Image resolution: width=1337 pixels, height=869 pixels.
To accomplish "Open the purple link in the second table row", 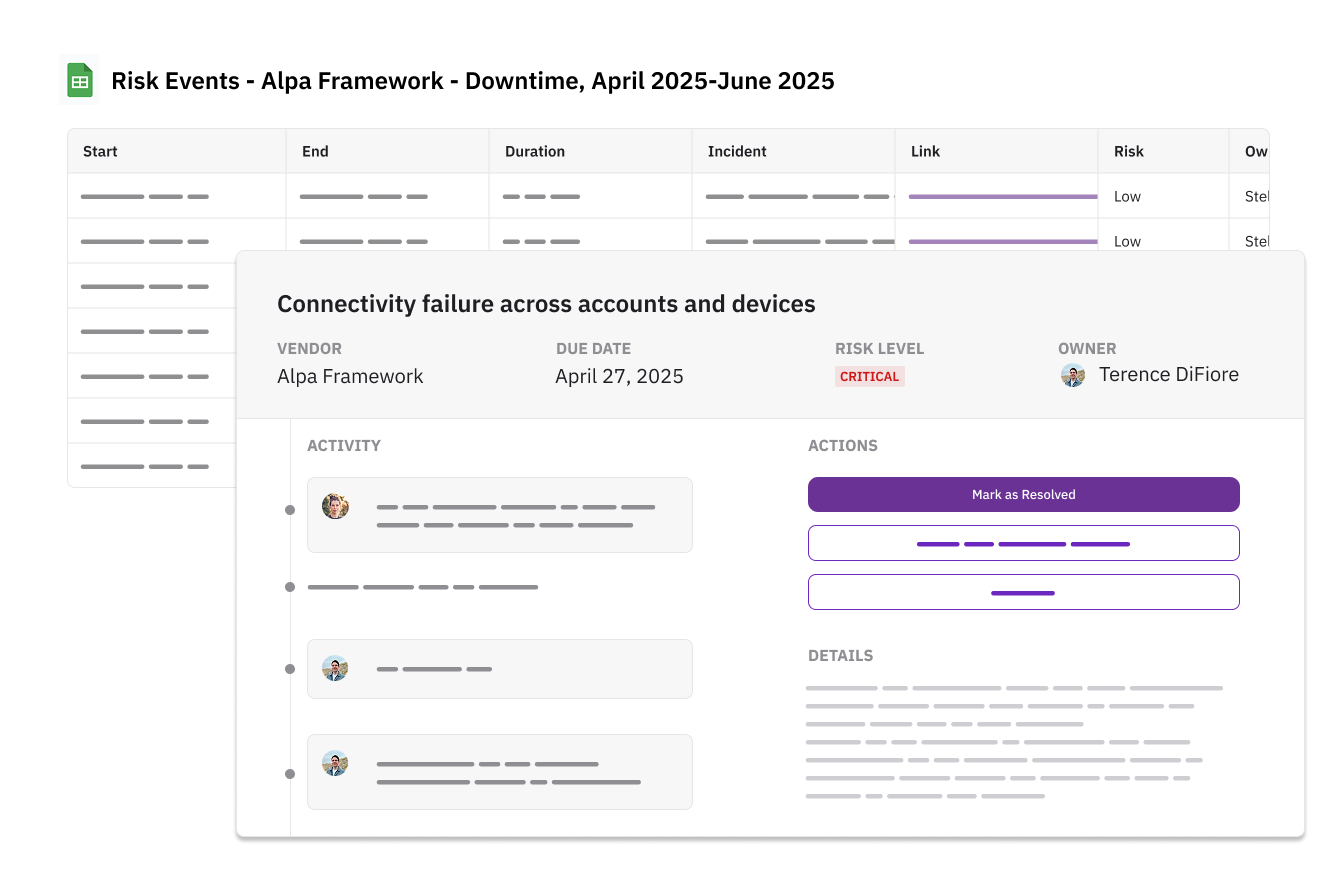I will click(x=1002, y=242).
